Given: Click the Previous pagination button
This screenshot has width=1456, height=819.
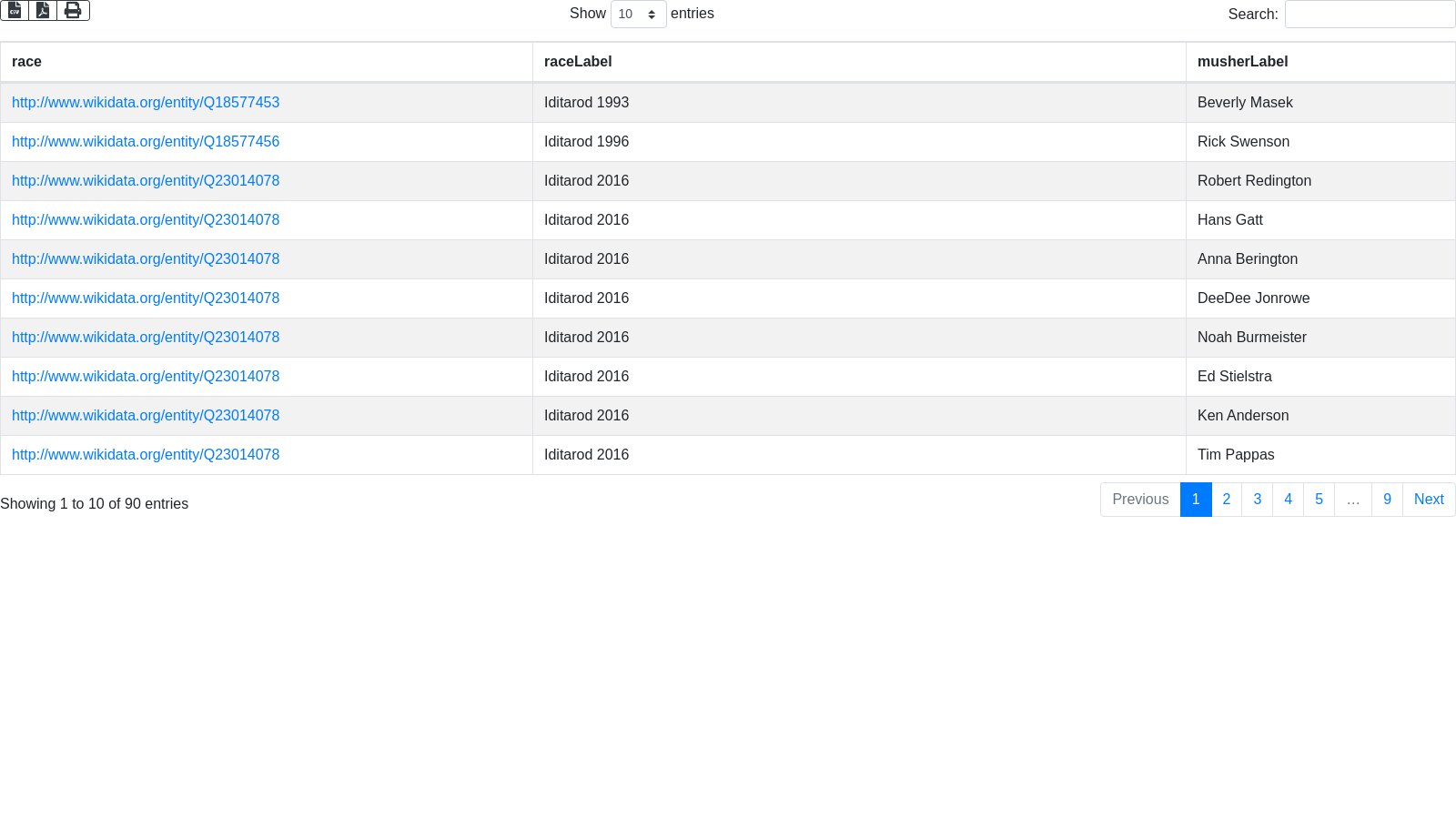Looking at the screenshot, I should [1140, 500].
